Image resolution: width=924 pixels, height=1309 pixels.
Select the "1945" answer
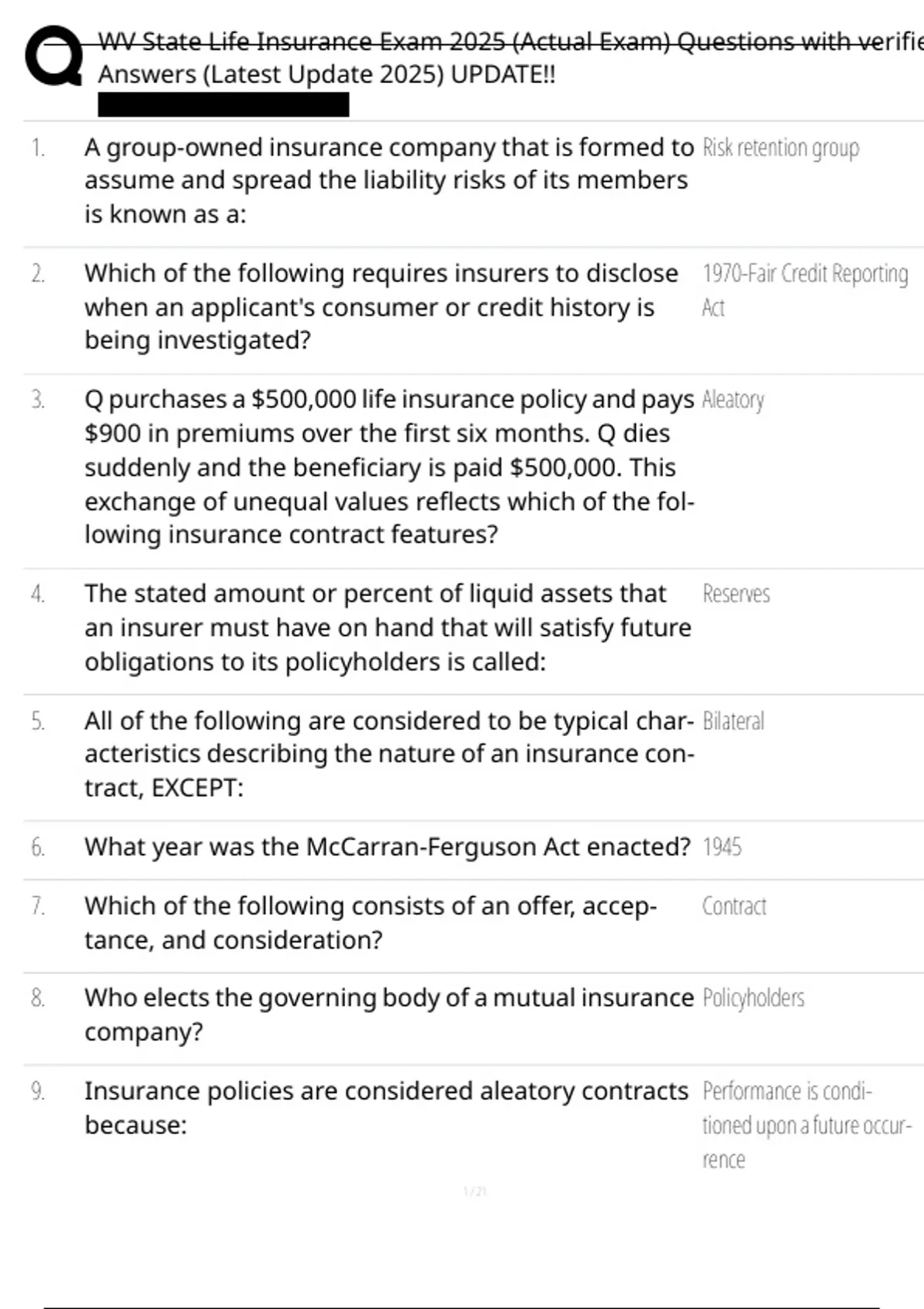722,847
